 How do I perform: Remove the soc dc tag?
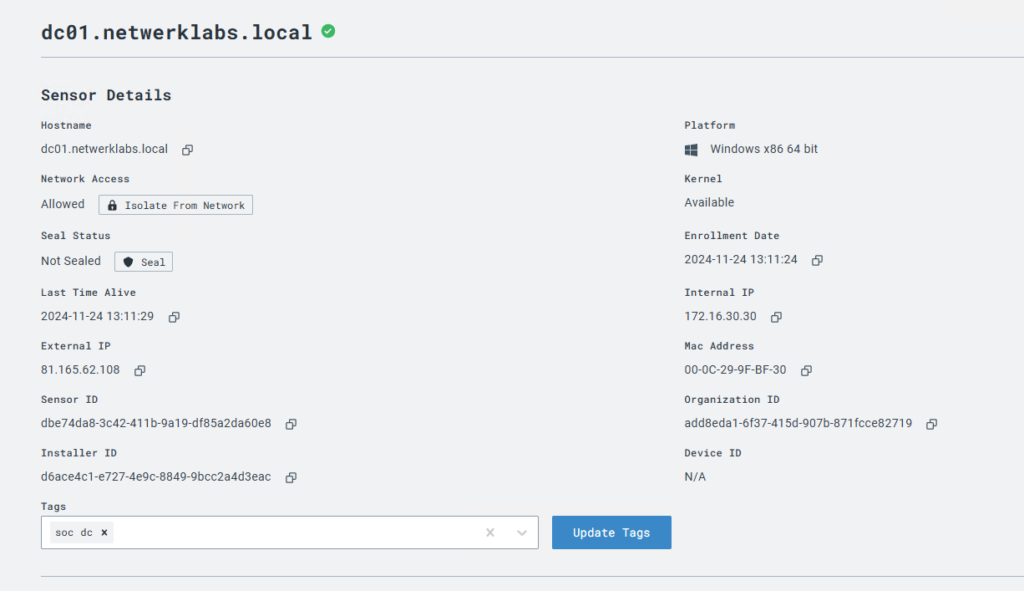(104, 532)
